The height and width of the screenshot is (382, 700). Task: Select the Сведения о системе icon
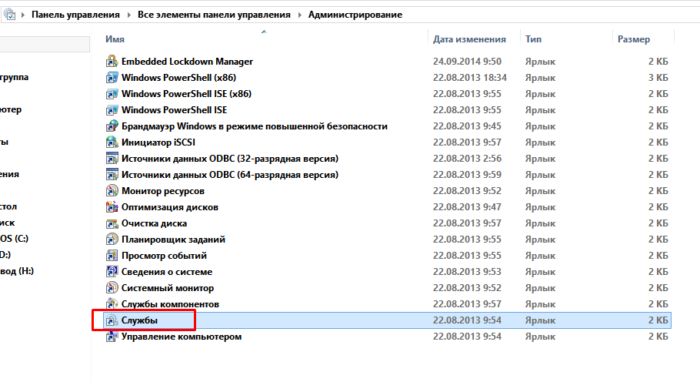112,272
